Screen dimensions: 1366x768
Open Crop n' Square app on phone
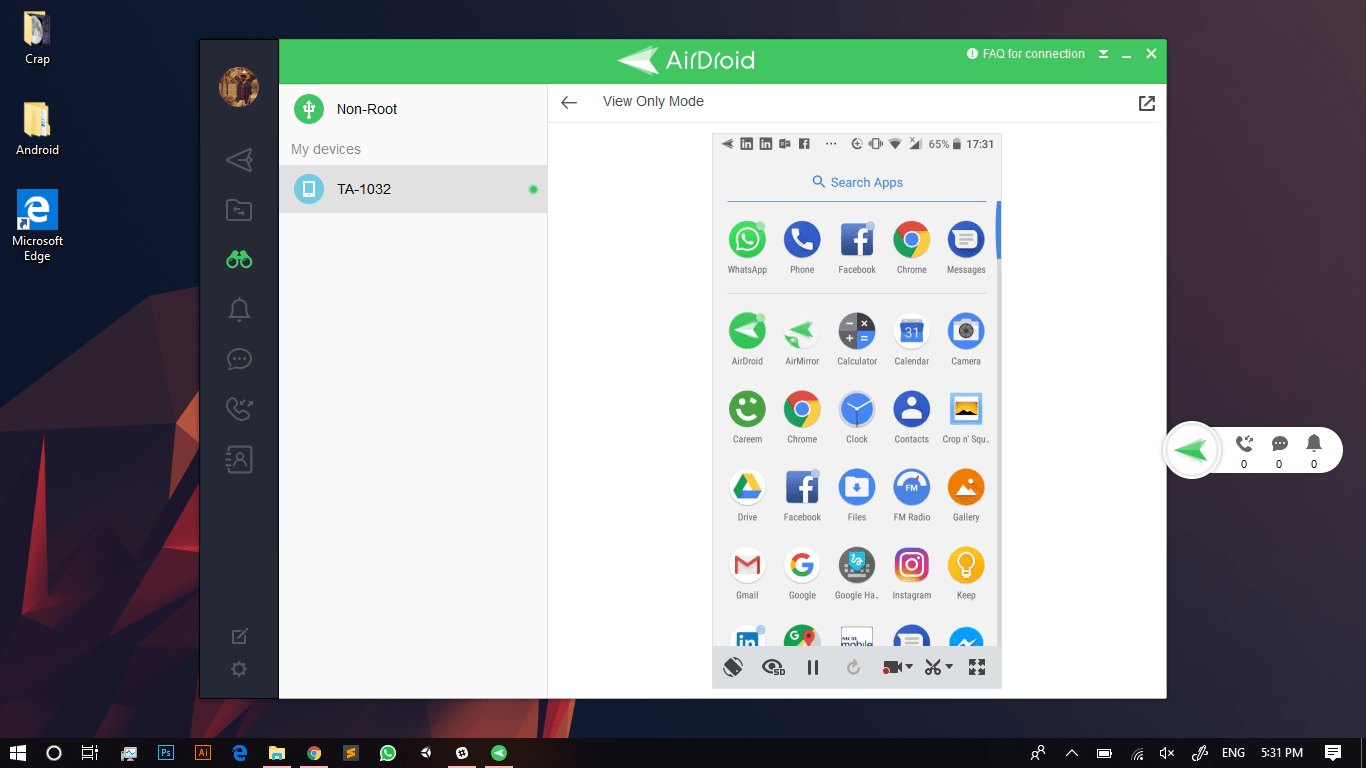[x=966, y=417]
